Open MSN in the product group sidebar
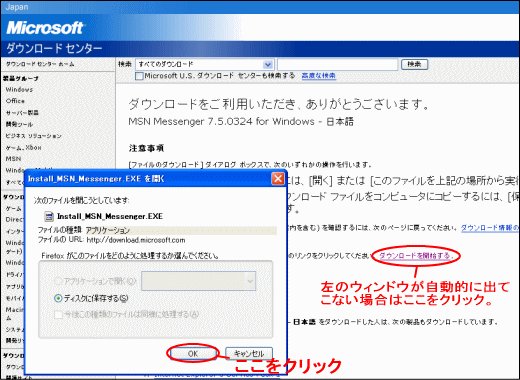520x380 pixels. (13, 159)
